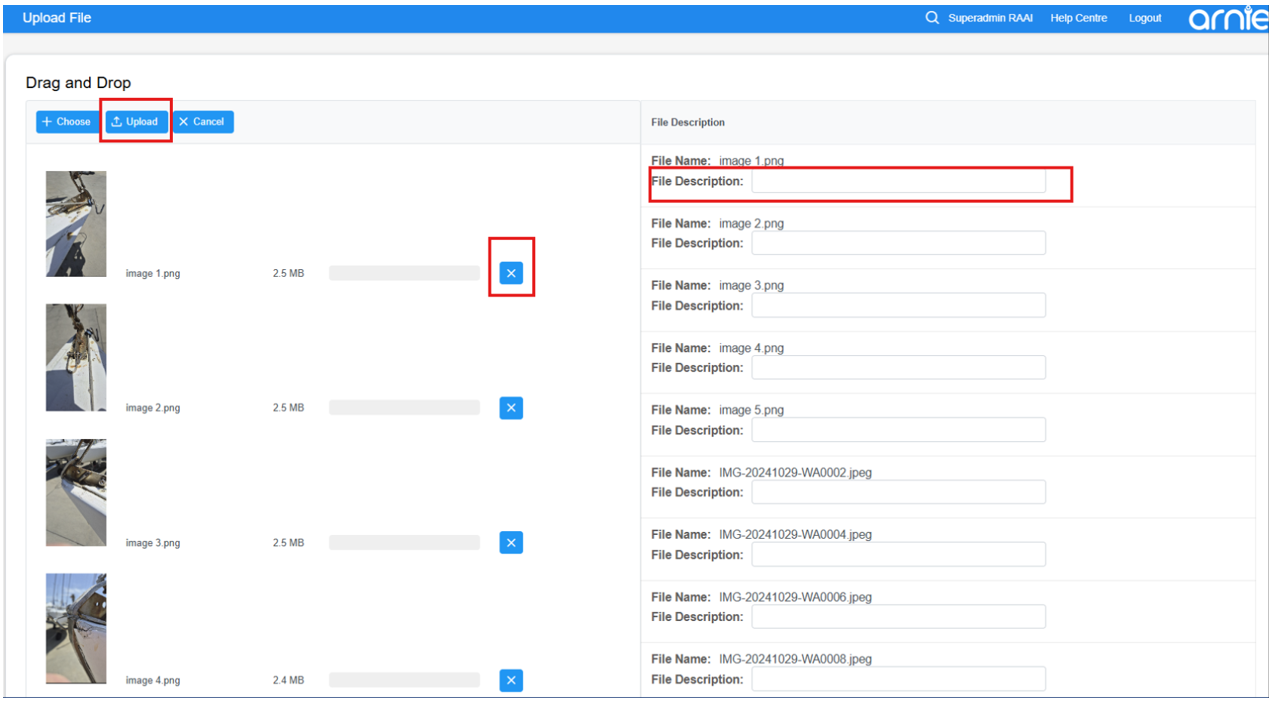
Task: Remove image 4.png with its X button
Action: (x=511, y=680)
